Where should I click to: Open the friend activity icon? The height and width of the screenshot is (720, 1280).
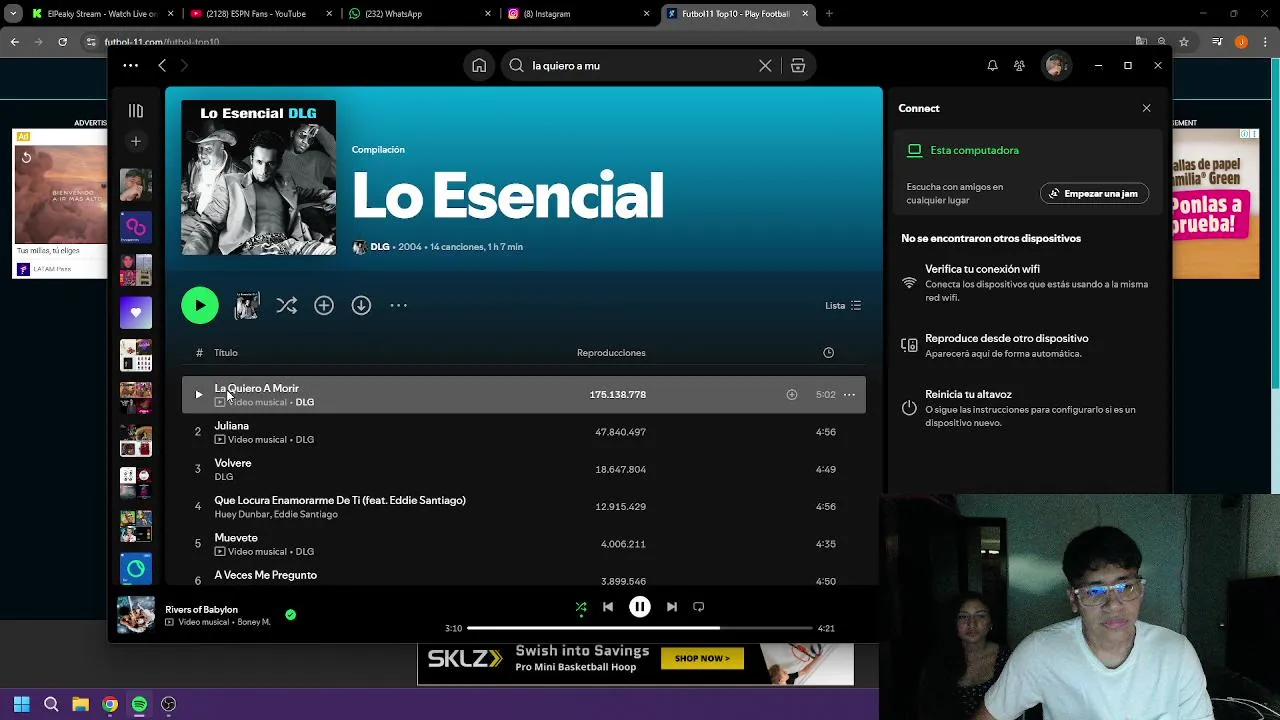point(1019,65)
